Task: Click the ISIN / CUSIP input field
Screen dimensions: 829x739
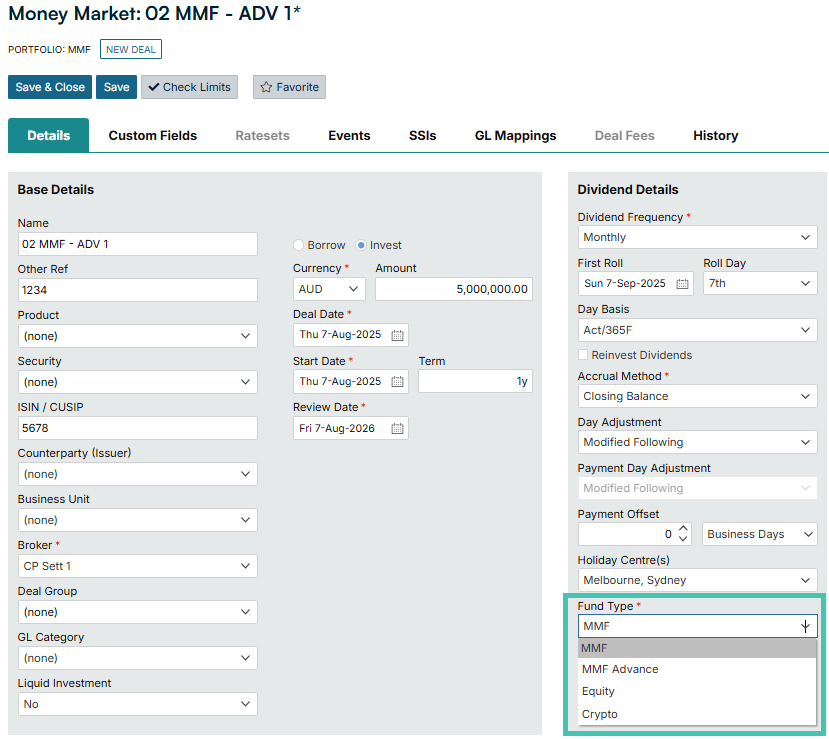Action: click(x=137, y=428)
